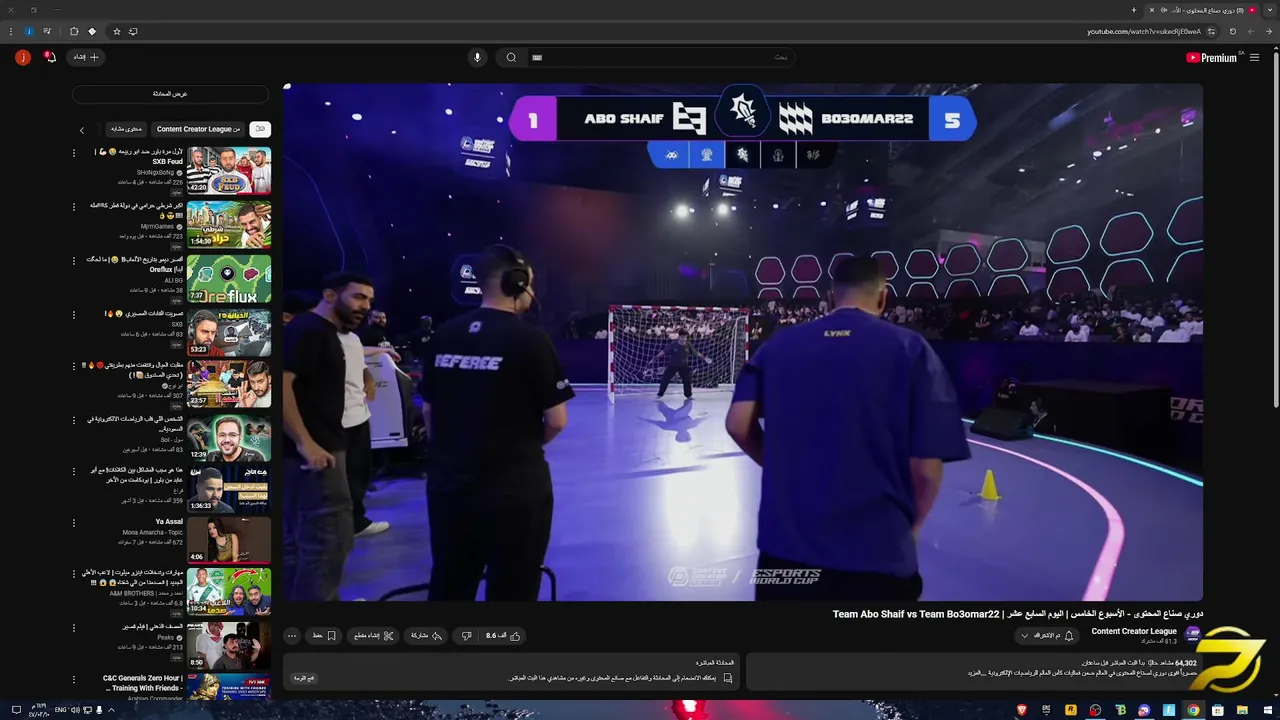The width and height of the screenshot is (1280, 720).
Task: Open the Brave browser taskbar icon
Action: tap(1022, 710)
